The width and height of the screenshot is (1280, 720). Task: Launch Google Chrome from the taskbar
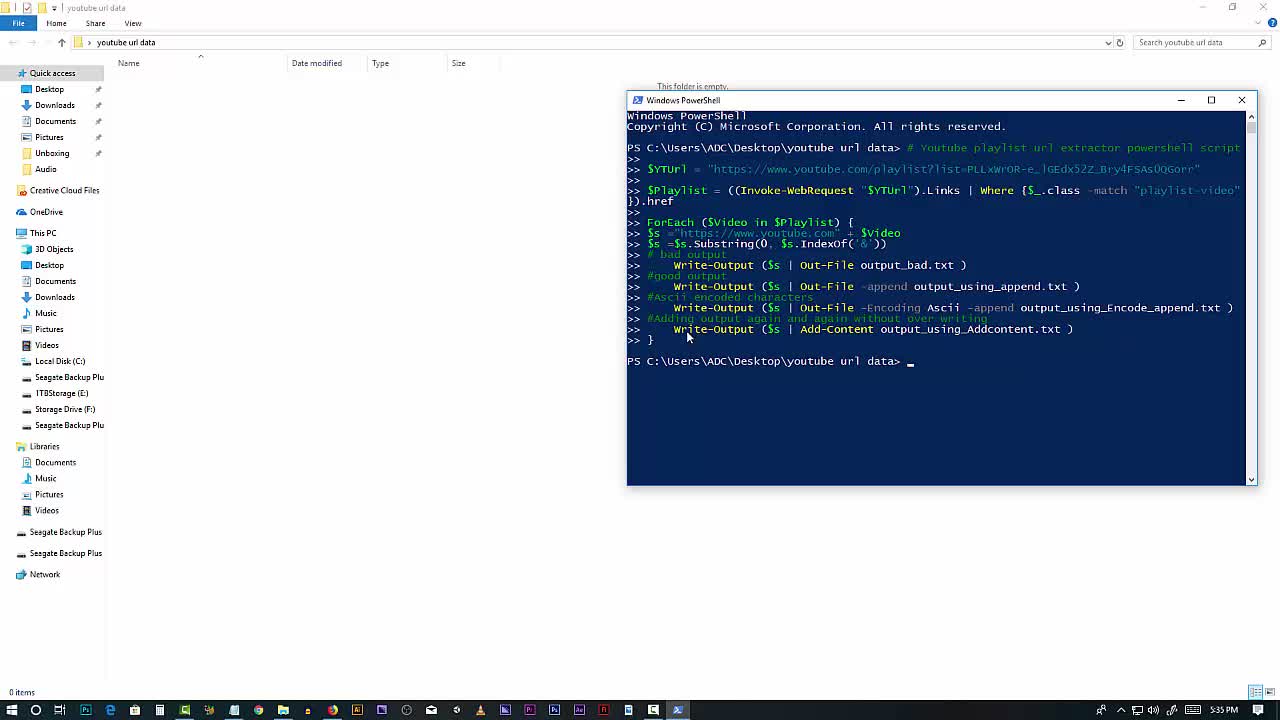tap(258, 710)
